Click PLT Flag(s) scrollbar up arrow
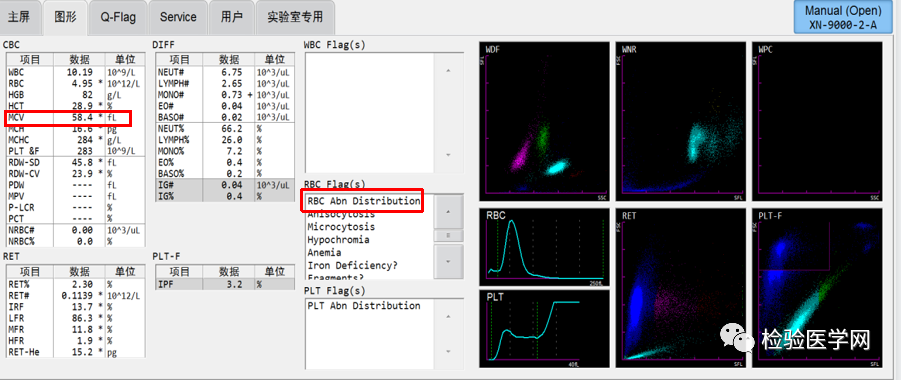The image size is (901, 380). point(448,317)
